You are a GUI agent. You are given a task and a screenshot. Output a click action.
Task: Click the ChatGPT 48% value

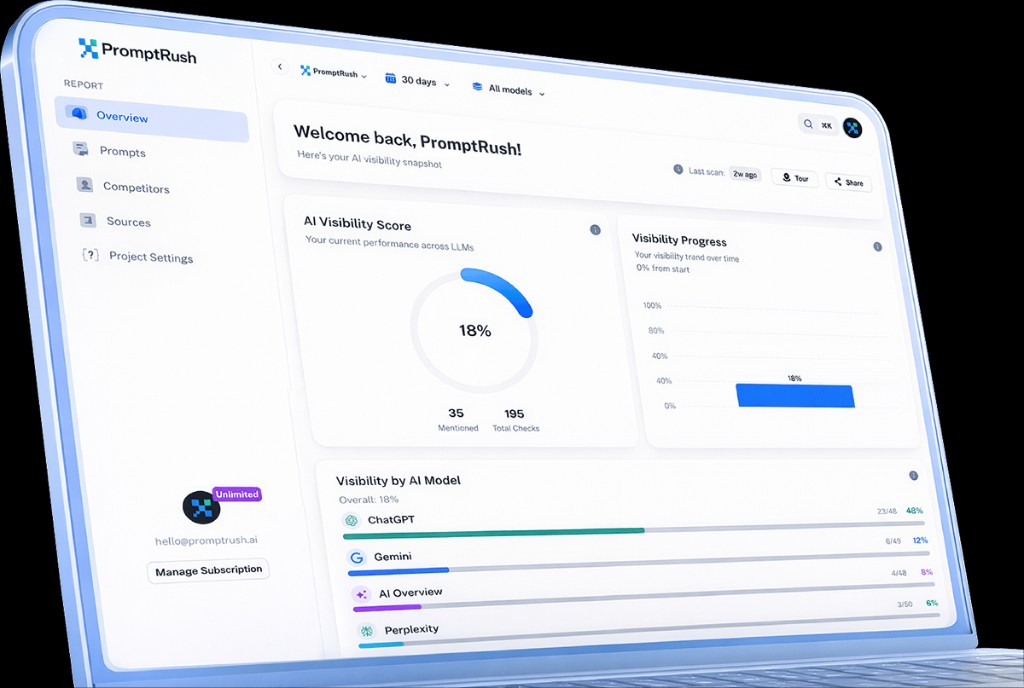(x=914, y=510)
